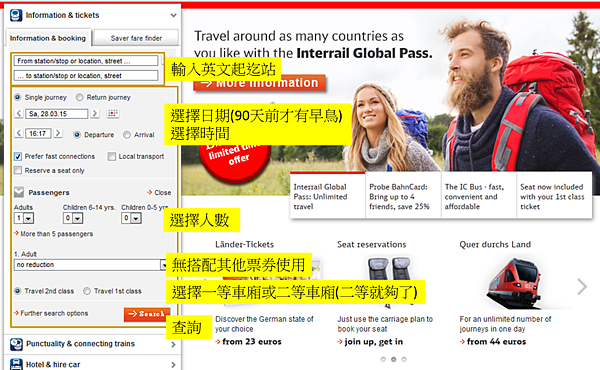The image size is (600, 370).
Task: Click the Quer durchs Land heading
Action: tap(495, 244)
